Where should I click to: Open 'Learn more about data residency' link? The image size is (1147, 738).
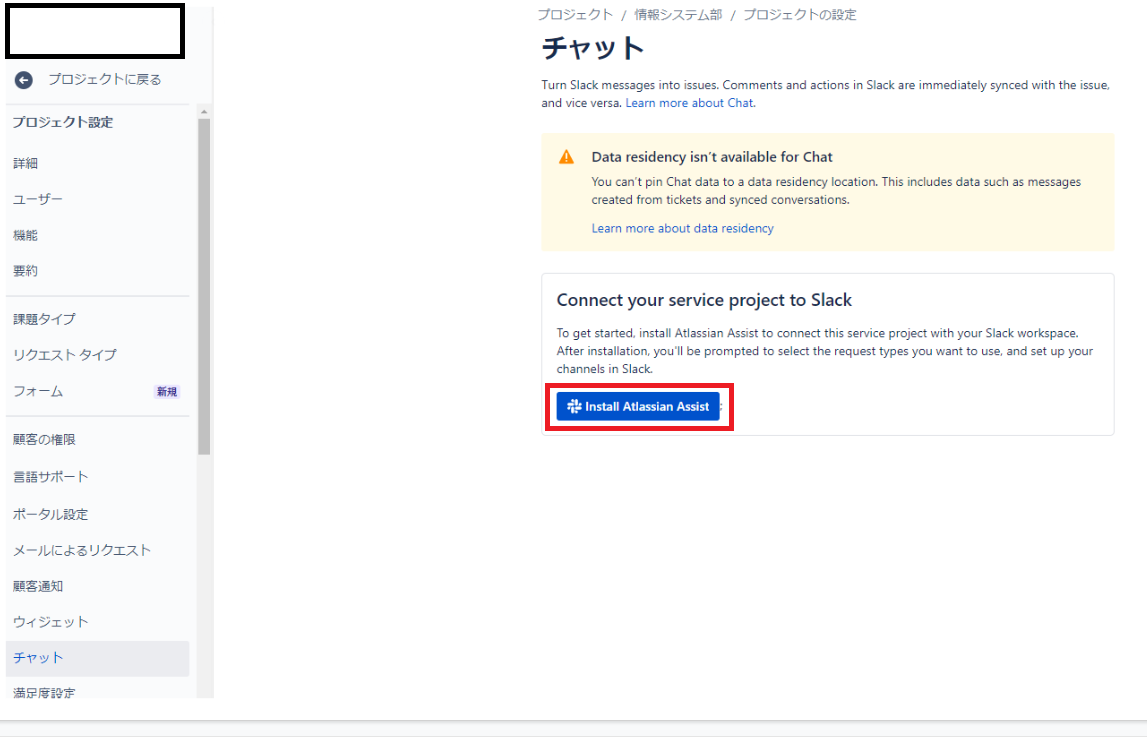682,228
